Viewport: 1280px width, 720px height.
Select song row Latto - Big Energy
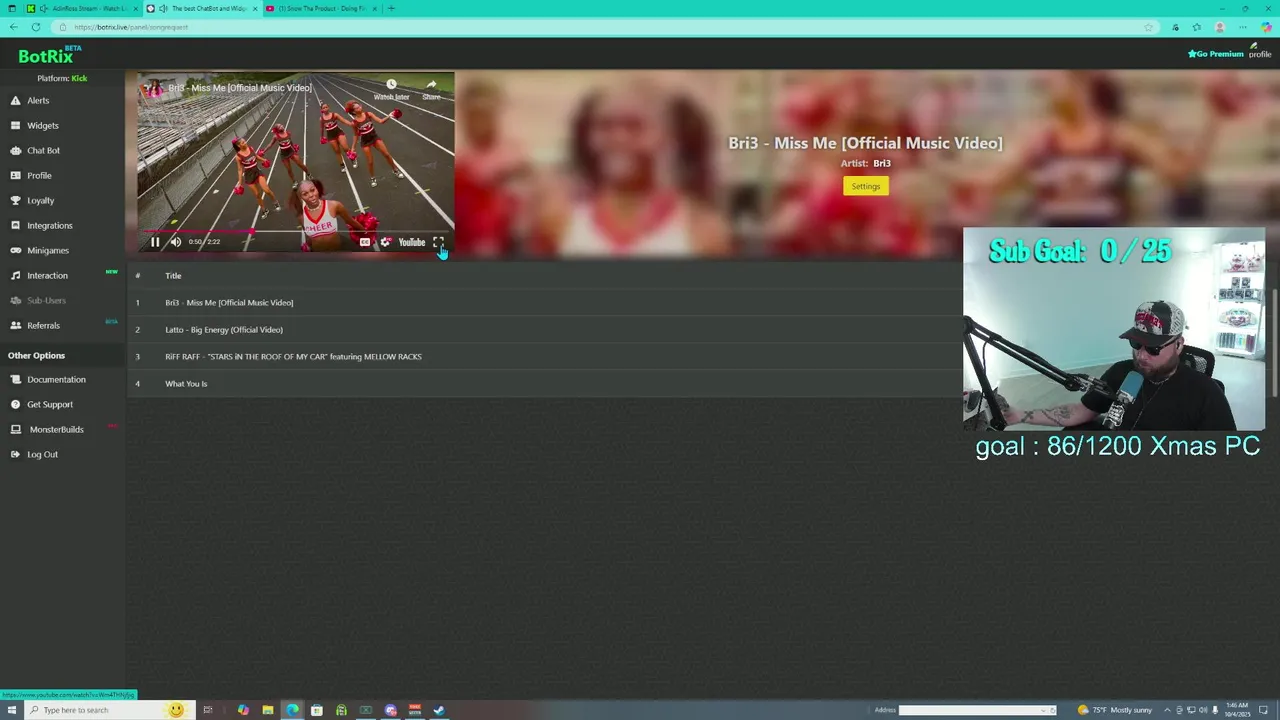pos(544,329)
